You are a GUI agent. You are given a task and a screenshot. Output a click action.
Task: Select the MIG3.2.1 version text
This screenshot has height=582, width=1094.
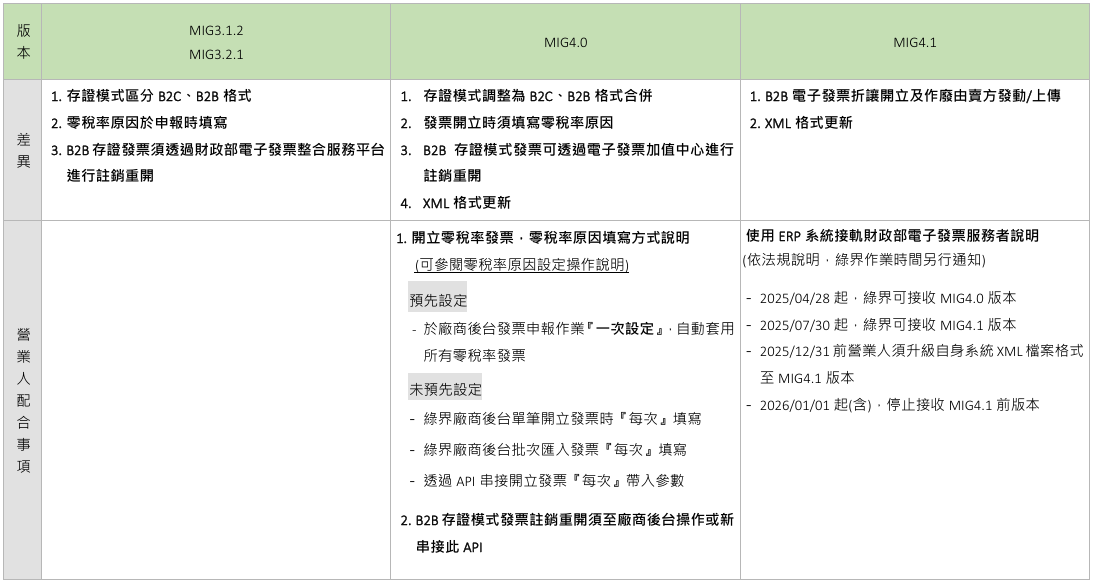216,55
